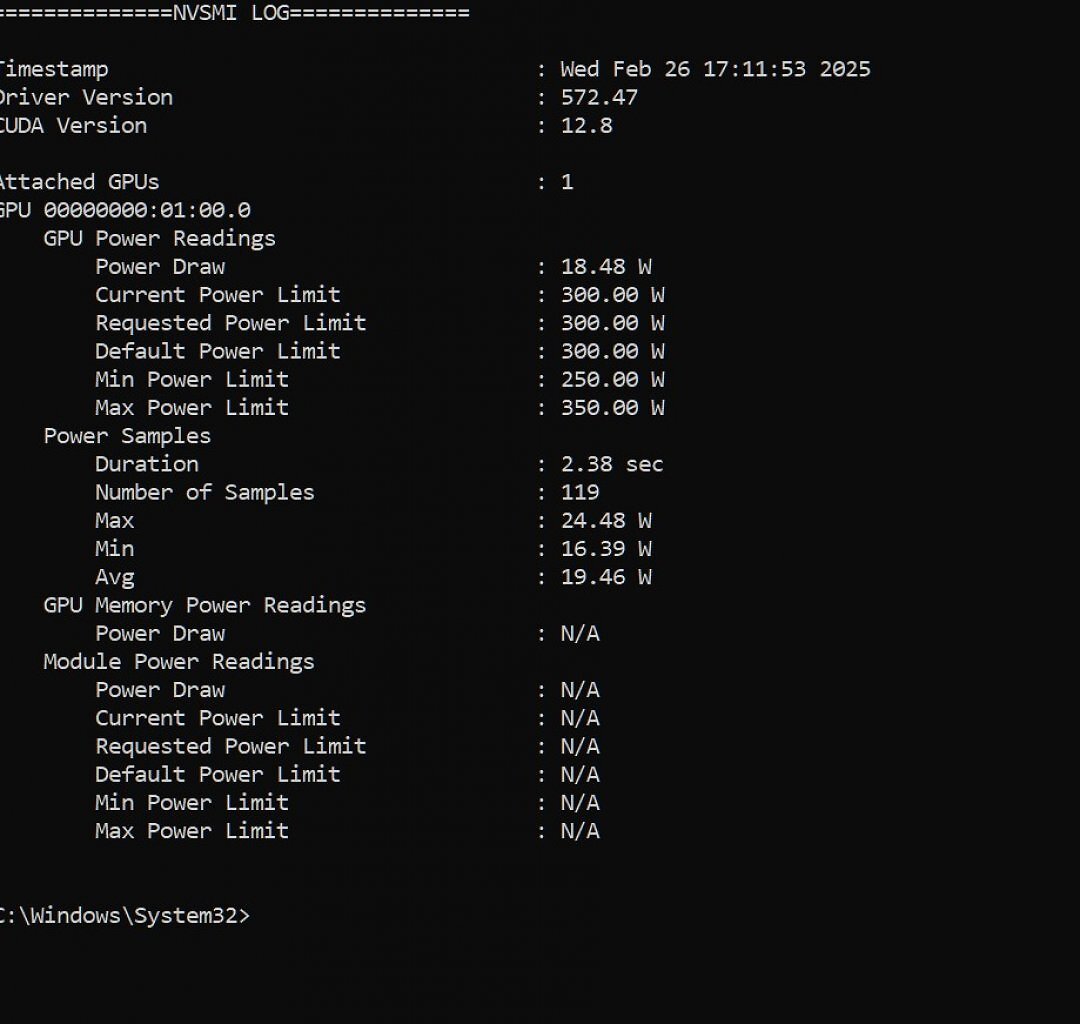
Task: Click the Number of Samples 119 value
Action: pyautogui.click(x=580, y=492)
